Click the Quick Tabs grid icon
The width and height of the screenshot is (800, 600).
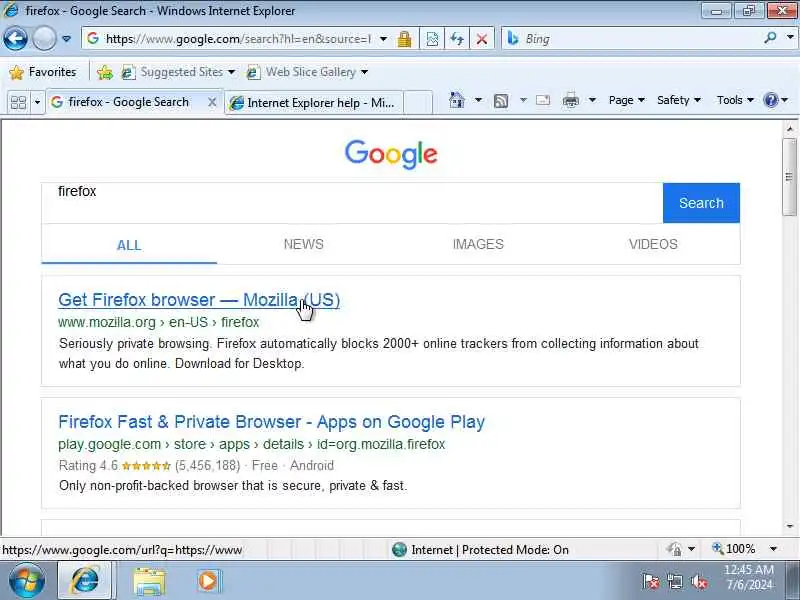(18, 103)
